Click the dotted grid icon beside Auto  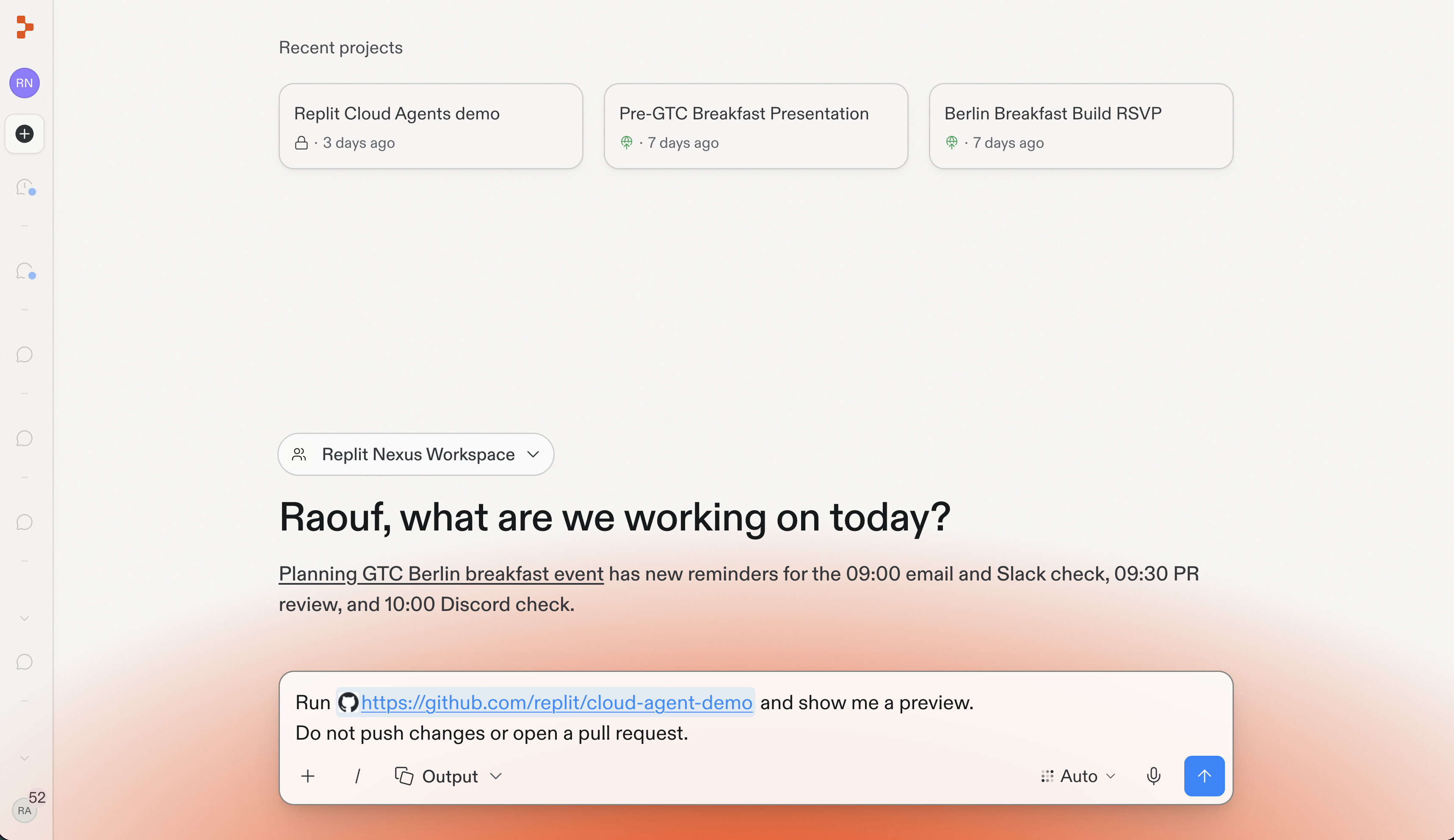point(1047,776)
